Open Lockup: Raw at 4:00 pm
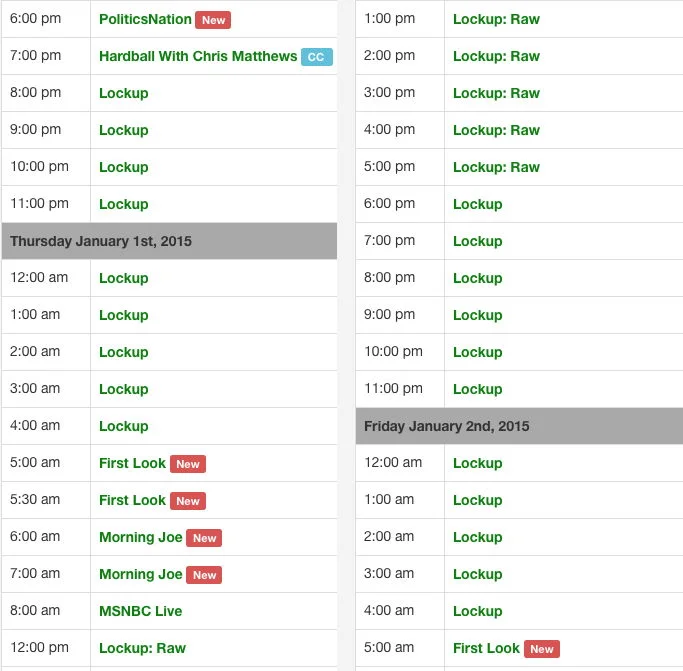683x671 pixels. click(x=497, y=130)
